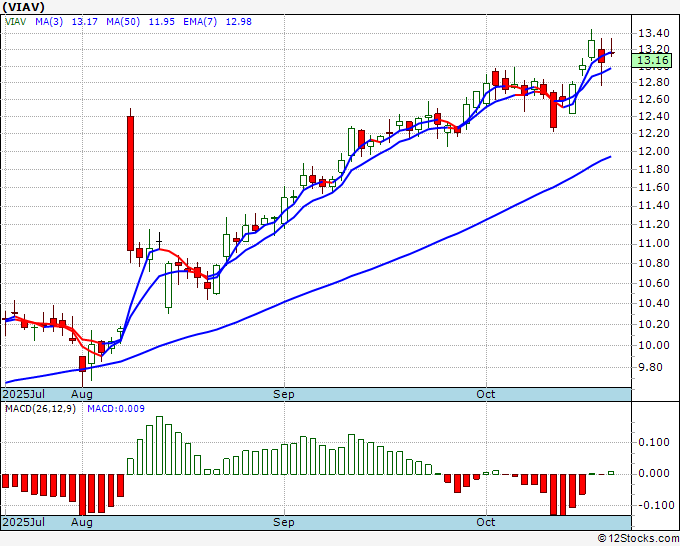Viewport: 680px width, 546px height.
Task: Click the MA(50) value 11.95
Action: [162, 22]
